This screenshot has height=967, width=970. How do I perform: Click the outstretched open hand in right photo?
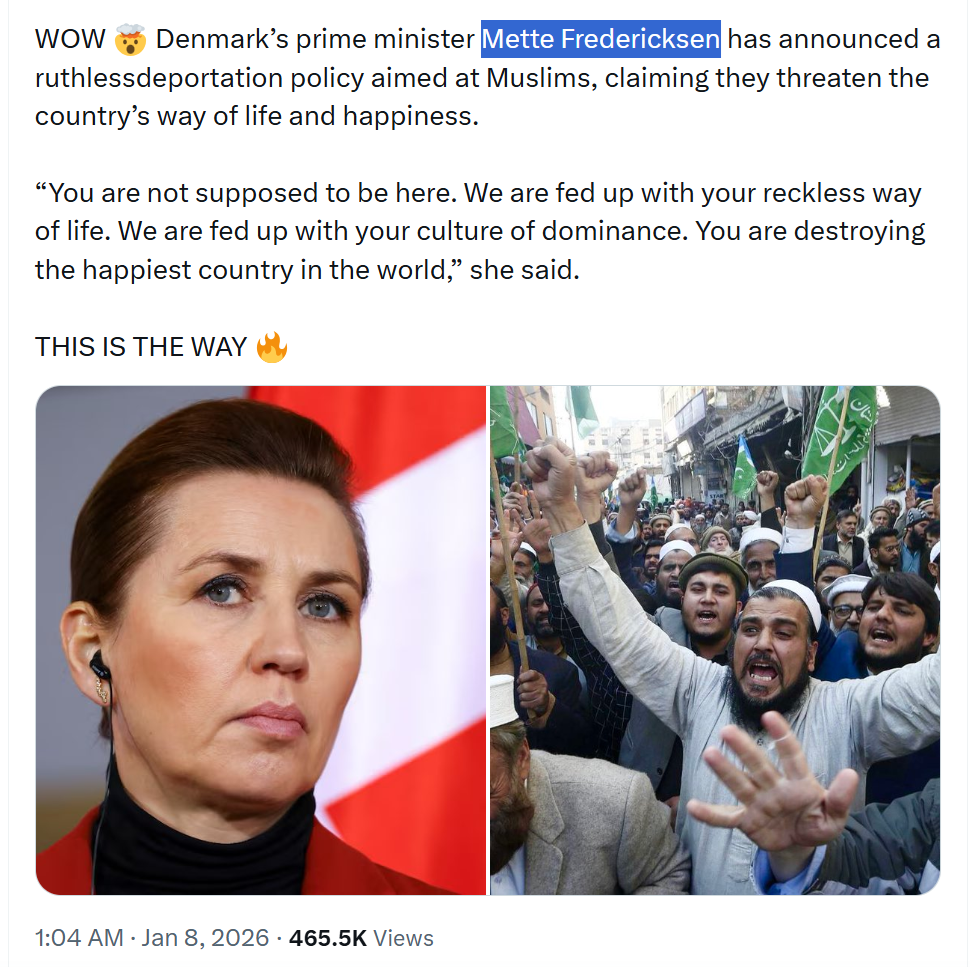tap(772, 784)
